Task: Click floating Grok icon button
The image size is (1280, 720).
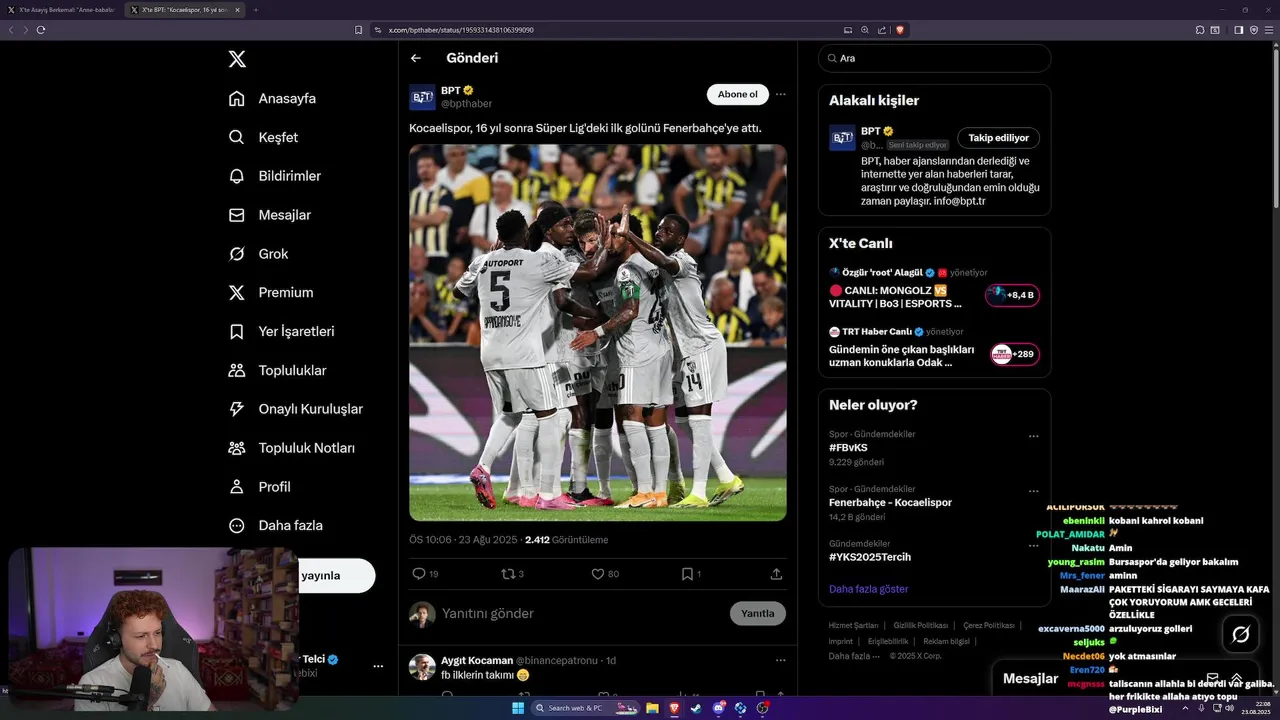Action: coord(1241,634)
